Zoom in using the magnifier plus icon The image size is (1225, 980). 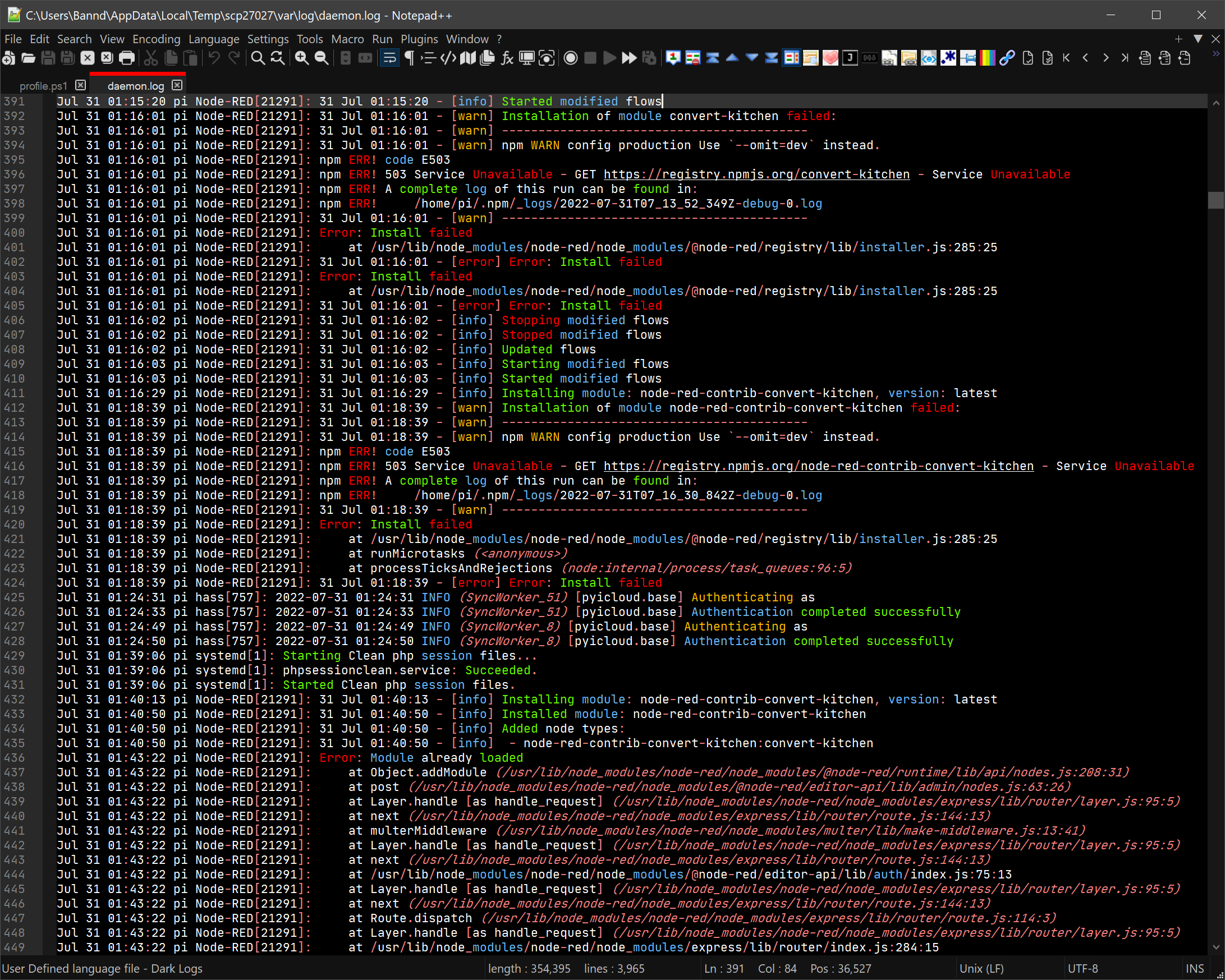[302, 58]
